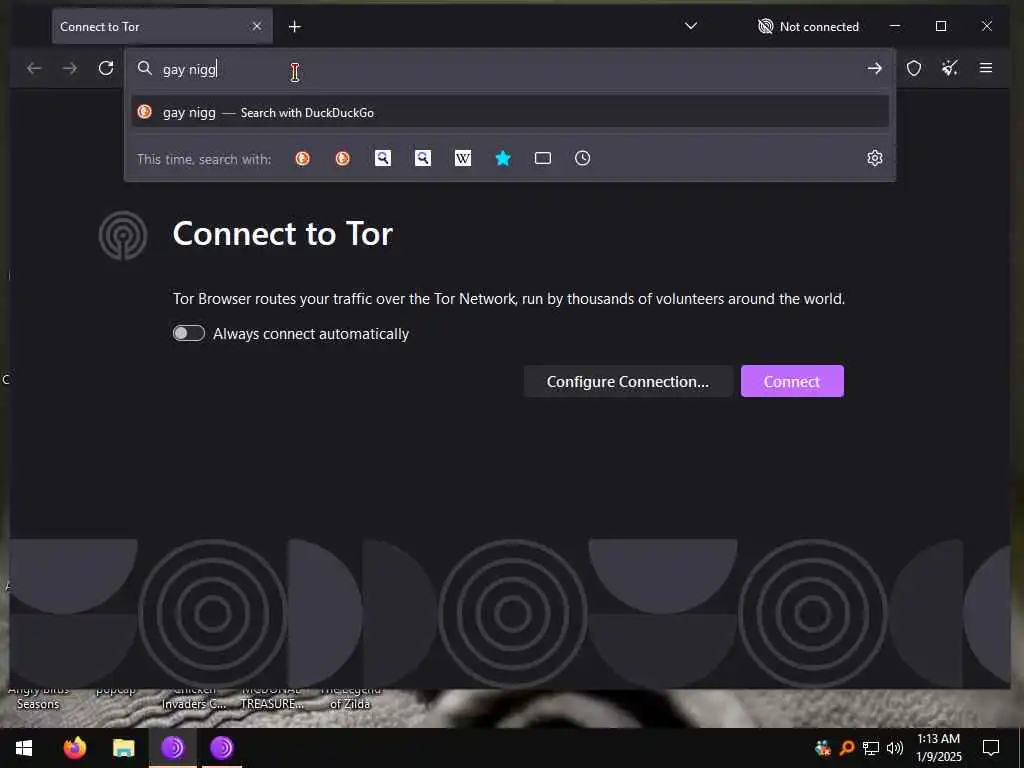Reload the current page
Image resolution: width=1024 pixels, height=768 pixels.
pos(106,68)
